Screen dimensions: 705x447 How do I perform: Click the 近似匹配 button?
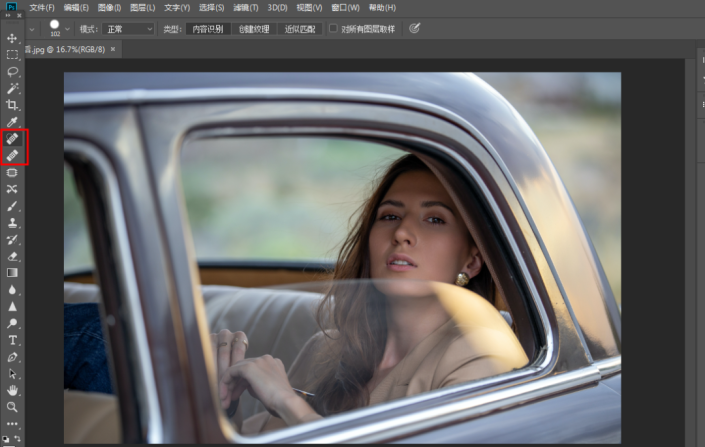coord(300,29)
